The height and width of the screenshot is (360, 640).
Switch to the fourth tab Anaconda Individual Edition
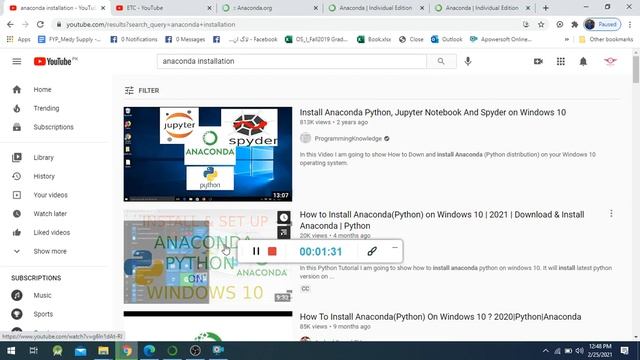tap(376, 8)
